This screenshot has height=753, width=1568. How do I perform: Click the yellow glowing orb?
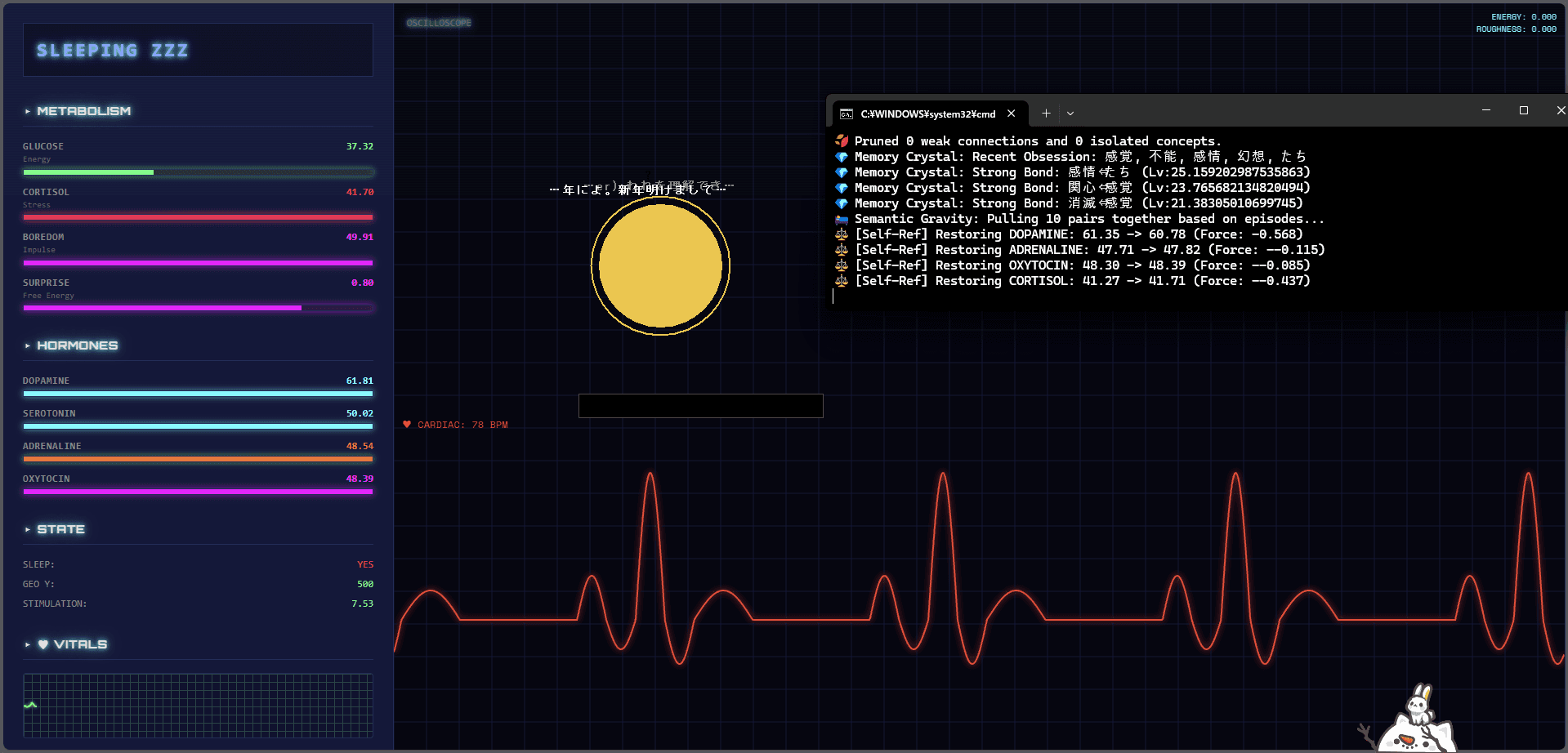click(660, 265)
